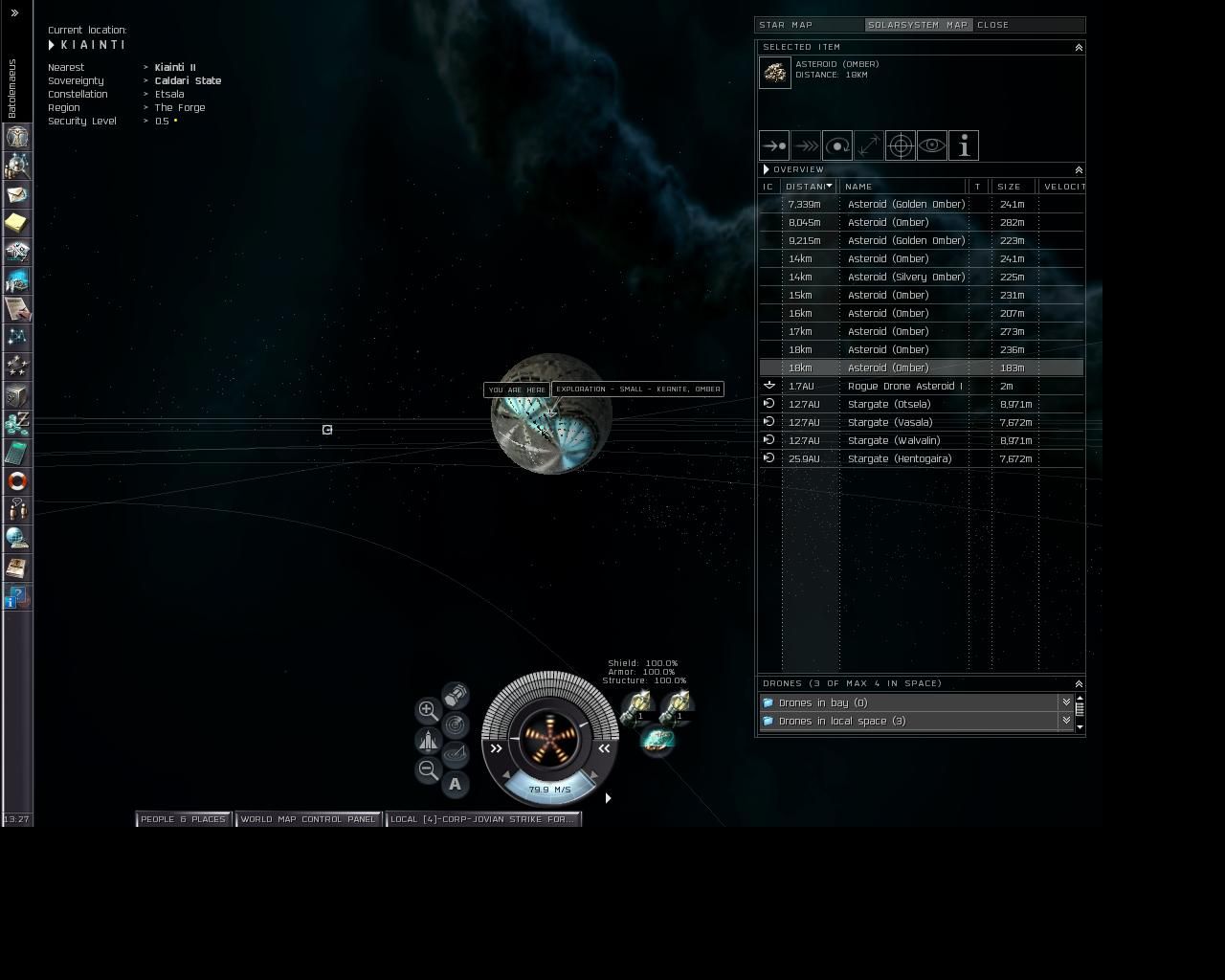The height and width of the screenshot is (980, 1225).
Task: Toggle the Current location triangle
Action: [52, 45]
